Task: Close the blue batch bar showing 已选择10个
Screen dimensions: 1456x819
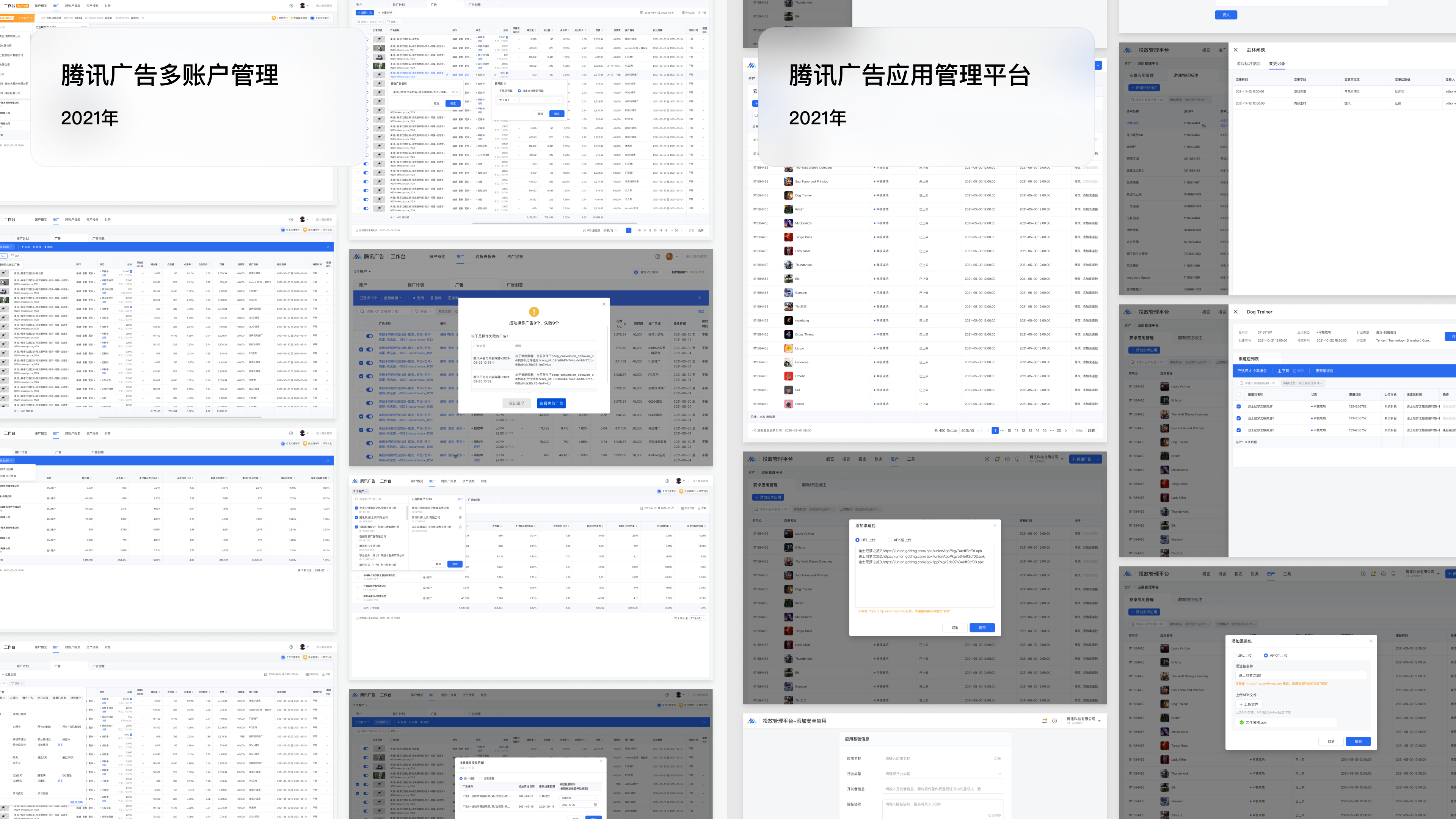Action: point(699,298)
